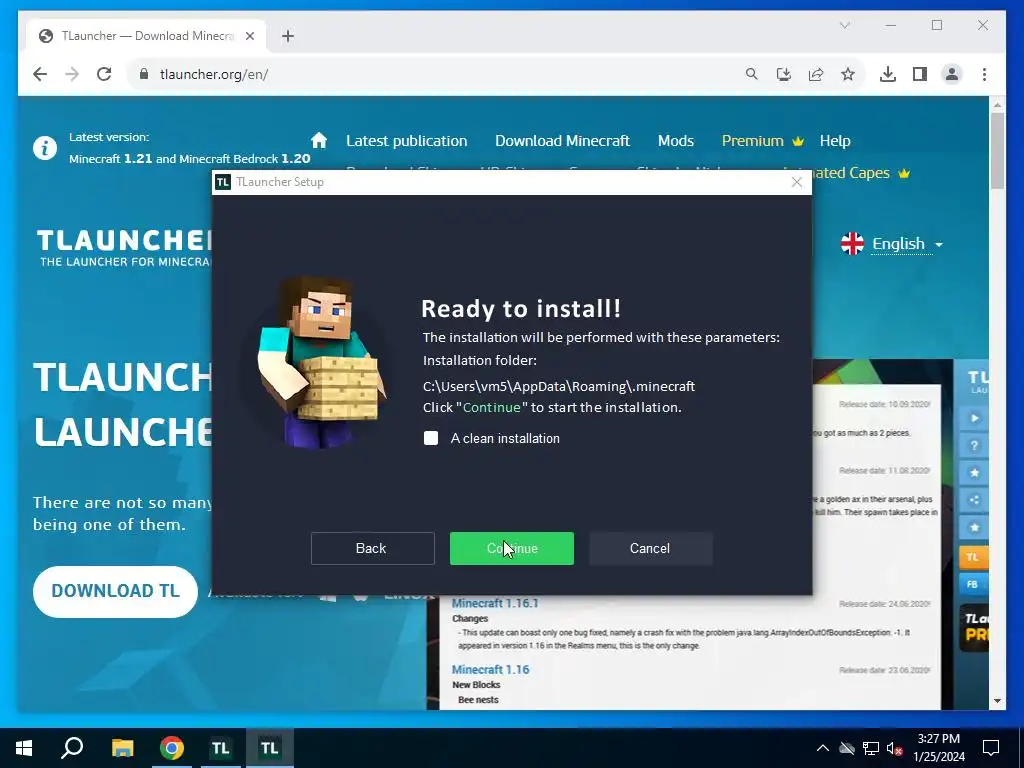
Task: Click the muted volume tray icon
Action: pos(894,748)
